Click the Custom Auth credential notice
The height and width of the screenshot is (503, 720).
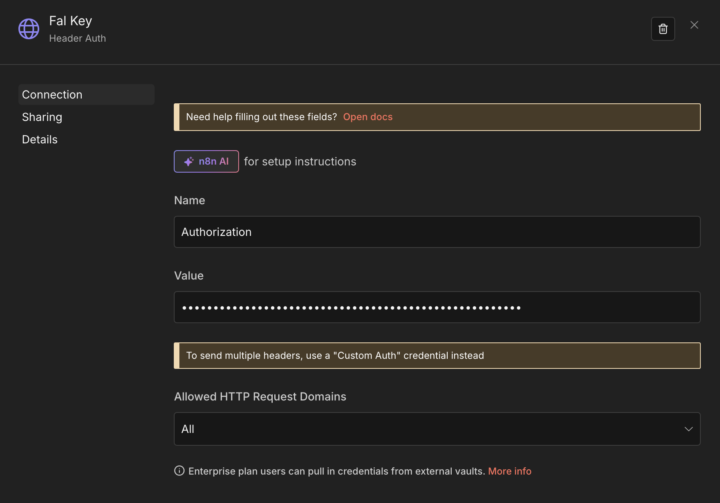[x=437, y=356]
